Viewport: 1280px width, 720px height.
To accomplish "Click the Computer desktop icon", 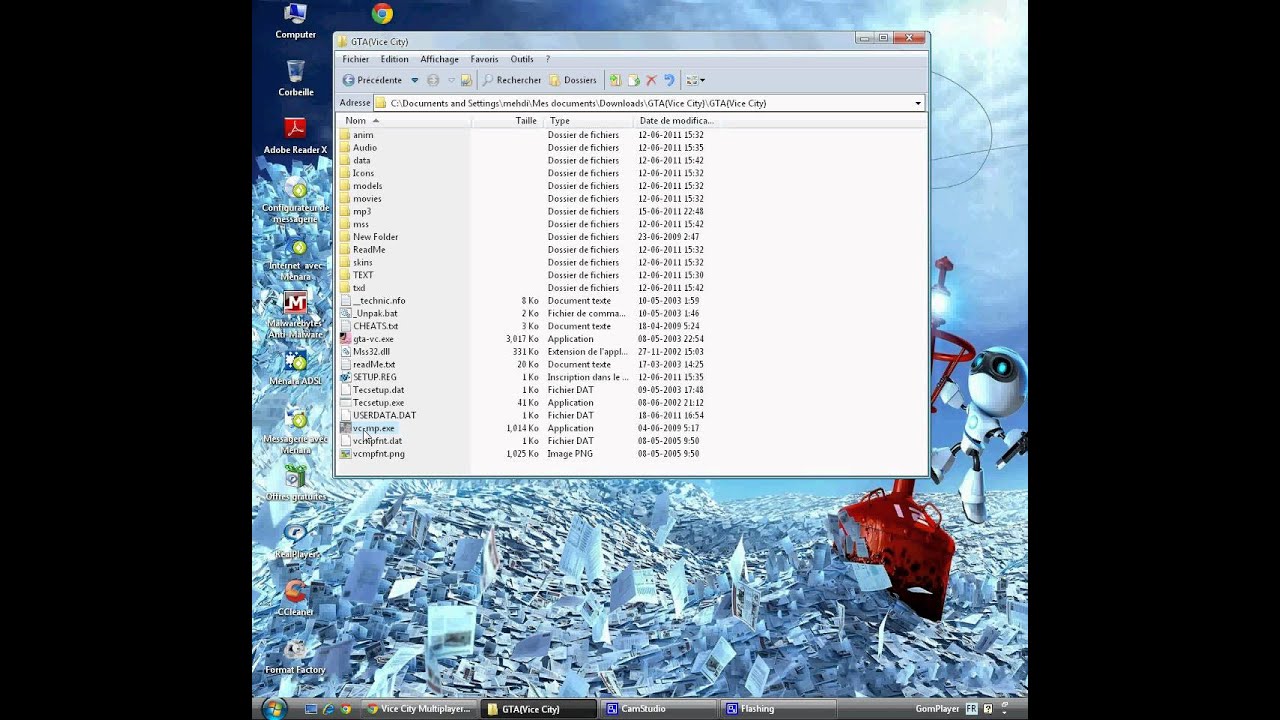I will tap(295, 21).
